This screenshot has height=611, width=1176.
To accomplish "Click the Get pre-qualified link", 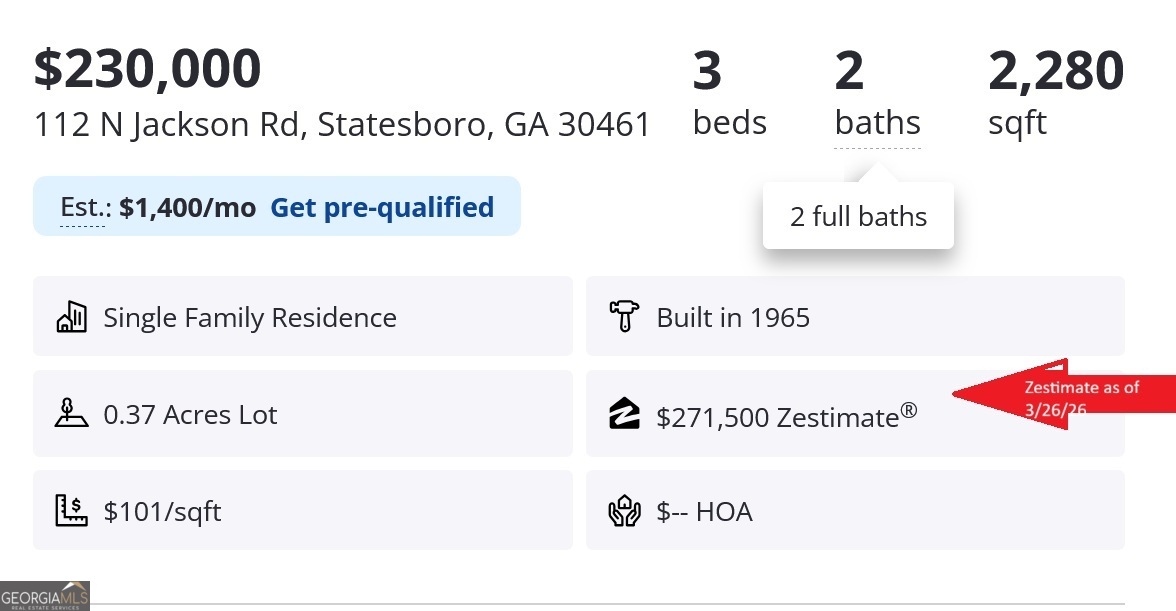I will [x=382, y=207].
